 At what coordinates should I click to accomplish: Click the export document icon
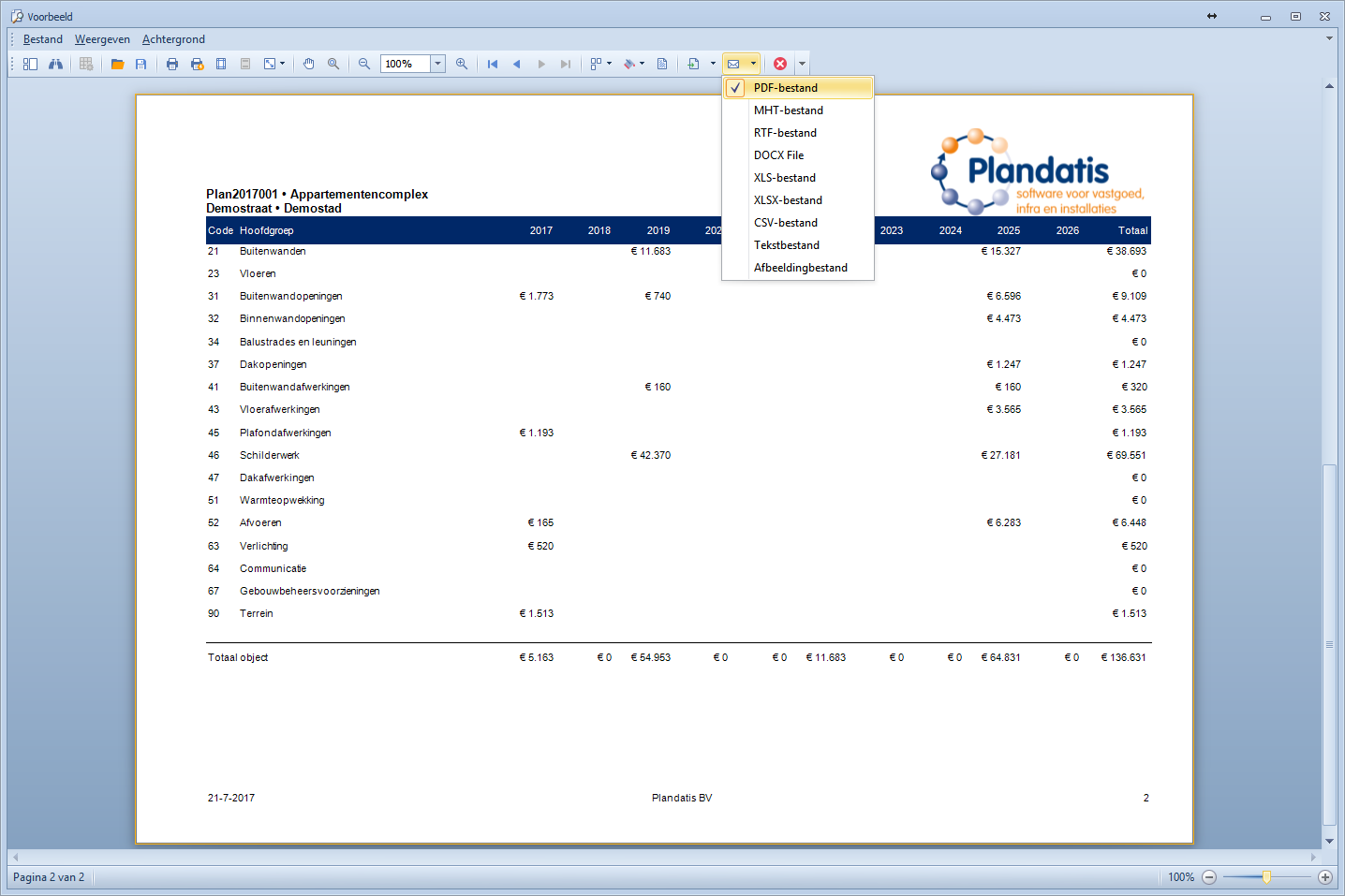pyautogui.click(x=694, y=64)
